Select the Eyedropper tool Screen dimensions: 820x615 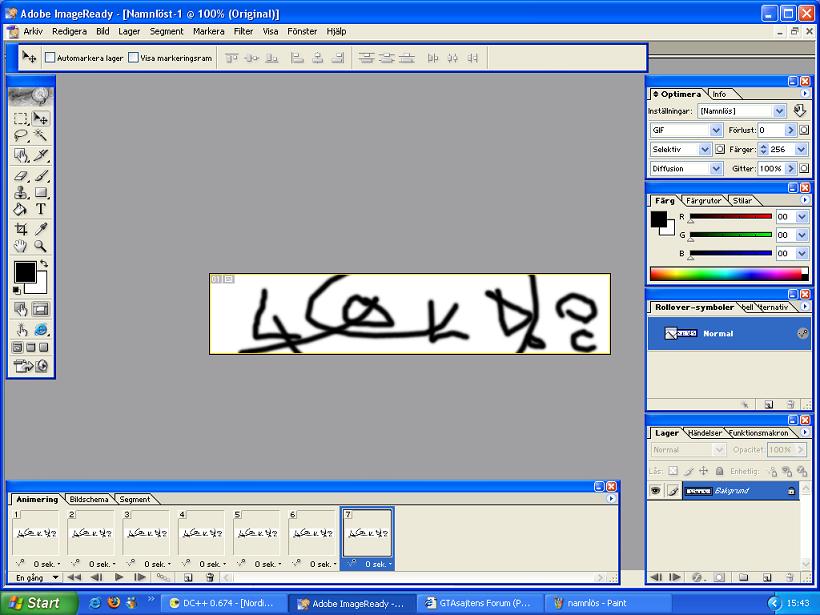click(40, 229)
